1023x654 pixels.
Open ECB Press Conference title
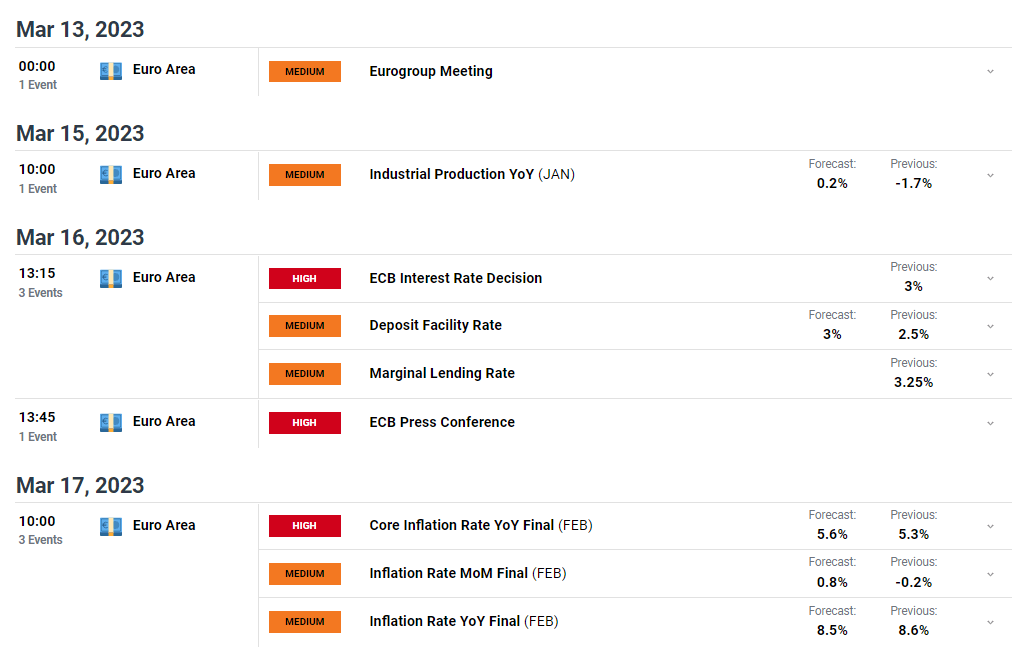tap(442, 422)
